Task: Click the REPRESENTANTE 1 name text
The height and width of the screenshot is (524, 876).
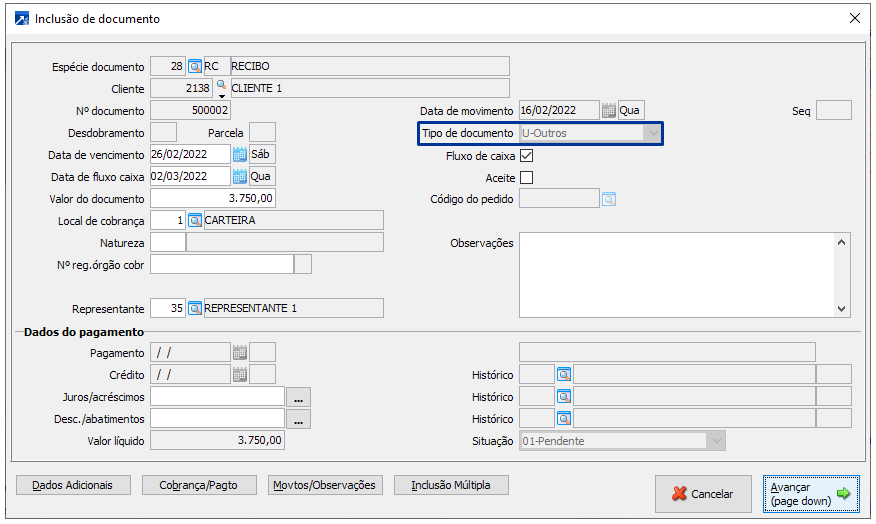Action: (250, 308)
